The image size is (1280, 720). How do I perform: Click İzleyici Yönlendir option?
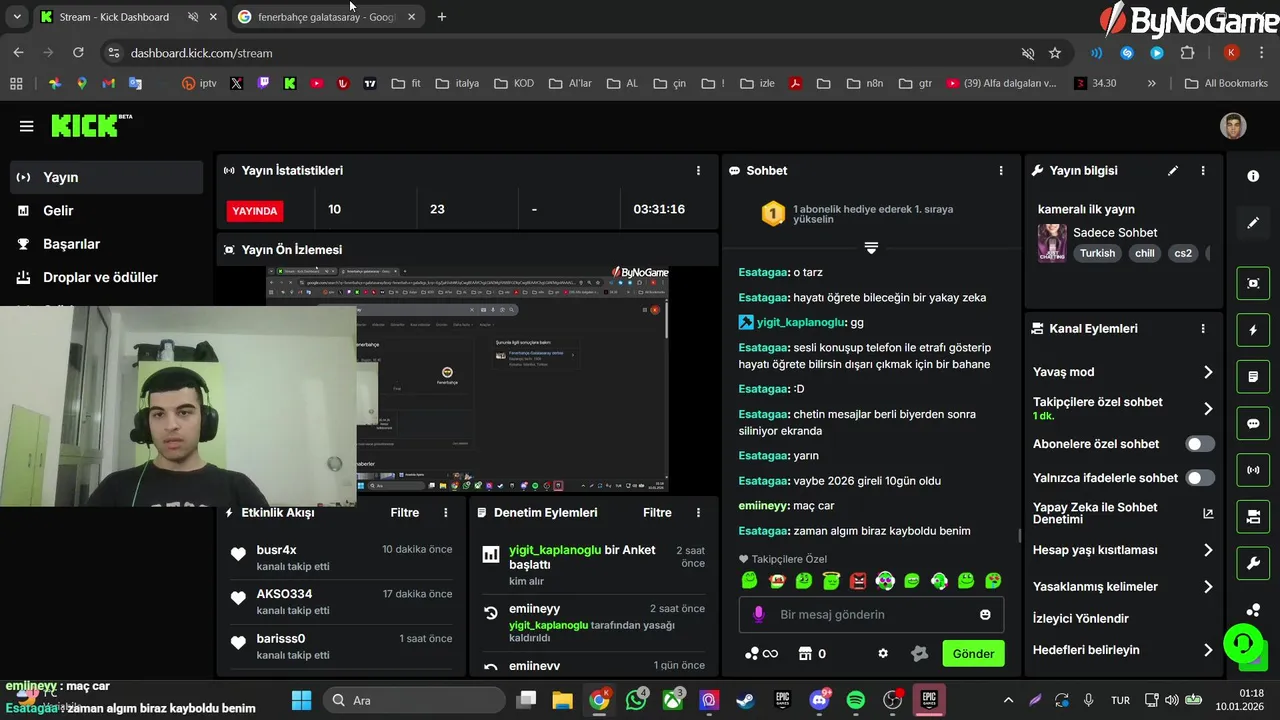point(1081,618)
